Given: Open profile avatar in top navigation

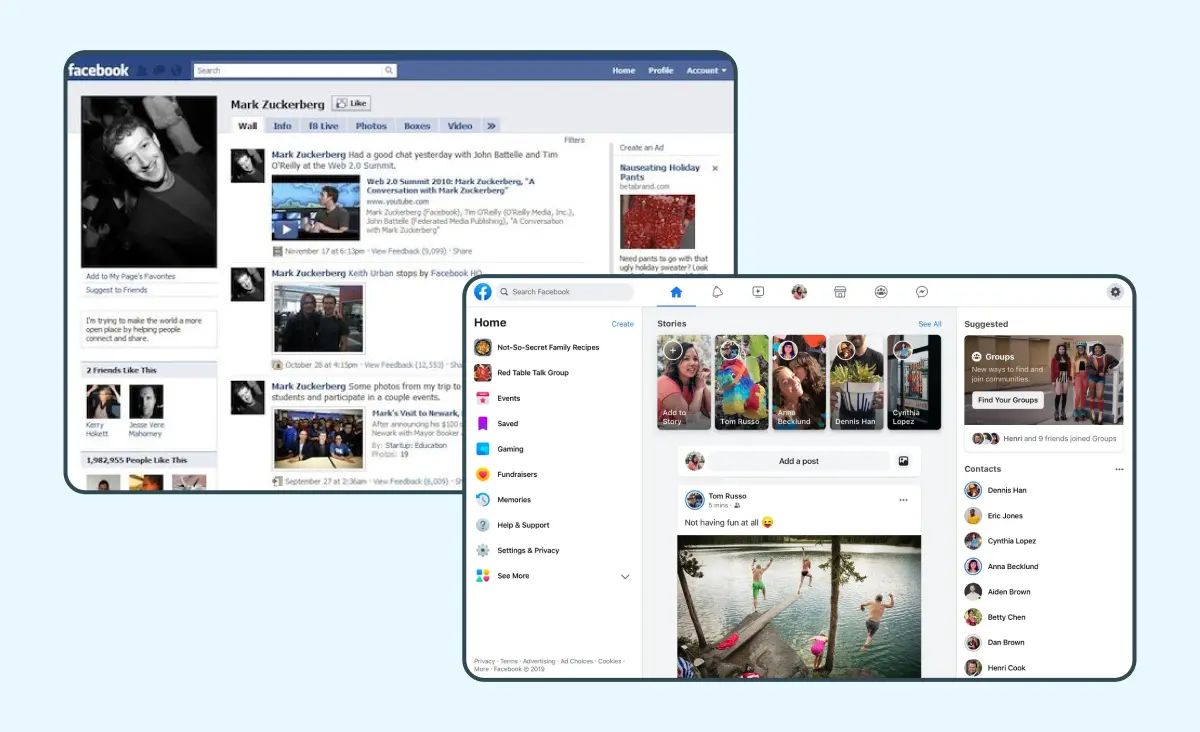Looking at the screenshot, I should coord(799,292).
